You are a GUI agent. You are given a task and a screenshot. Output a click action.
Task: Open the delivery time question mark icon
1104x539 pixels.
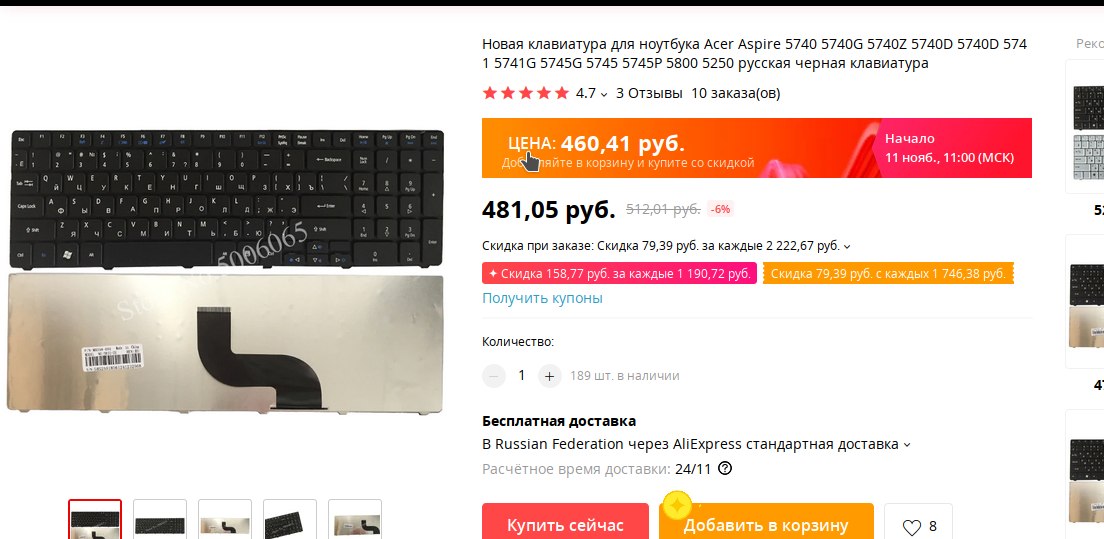(x=724, y=469)
